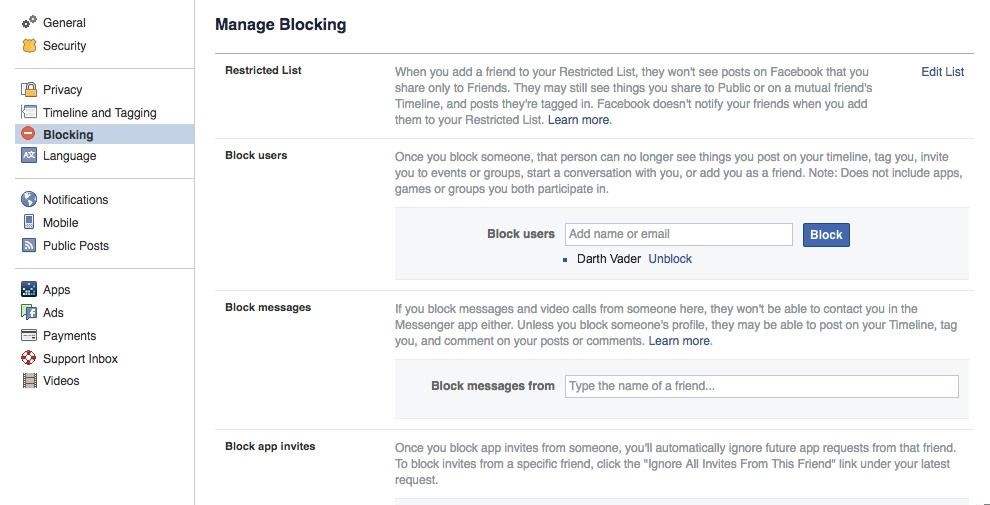Click the red Blocking icon

28,134
